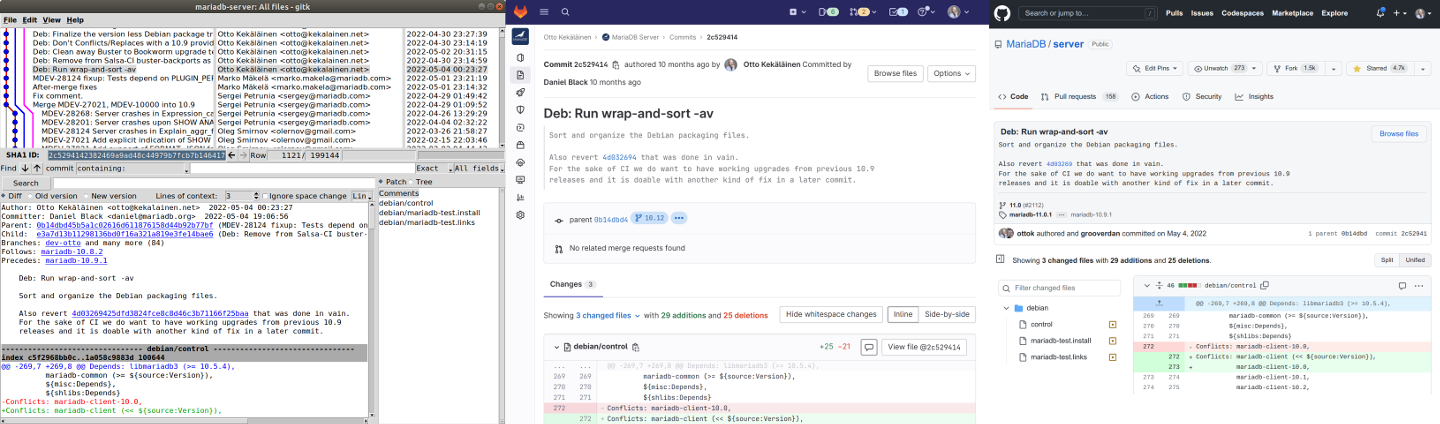1440x424 pixels.
Task: Click the GitHub search box
Action: tap(1087, 13)
